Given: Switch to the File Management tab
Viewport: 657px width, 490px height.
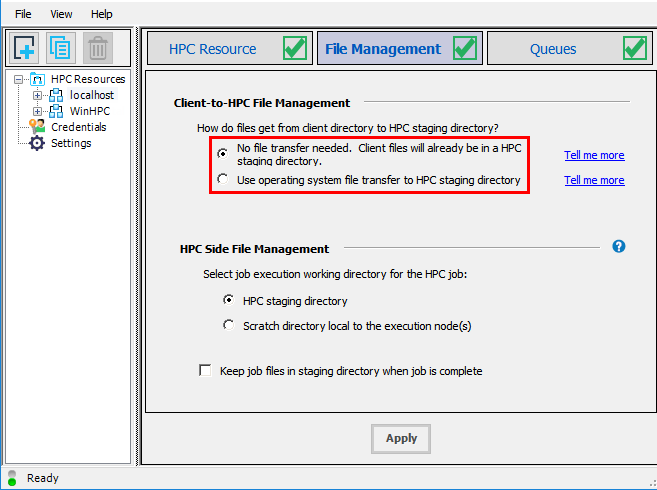Looking at the screenshot, I should click(x=400, y=48).
